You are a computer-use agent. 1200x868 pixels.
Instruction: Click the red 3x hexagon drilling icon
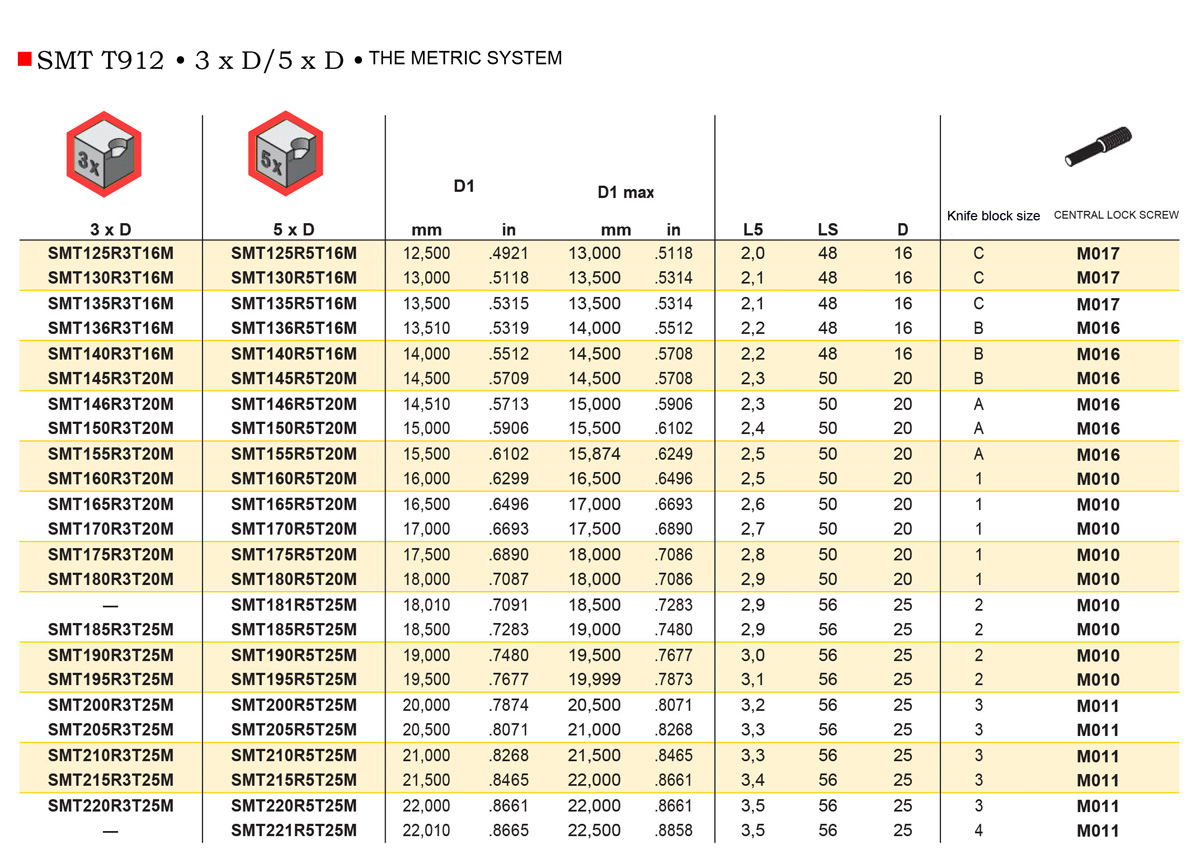(x=103, y=155)
